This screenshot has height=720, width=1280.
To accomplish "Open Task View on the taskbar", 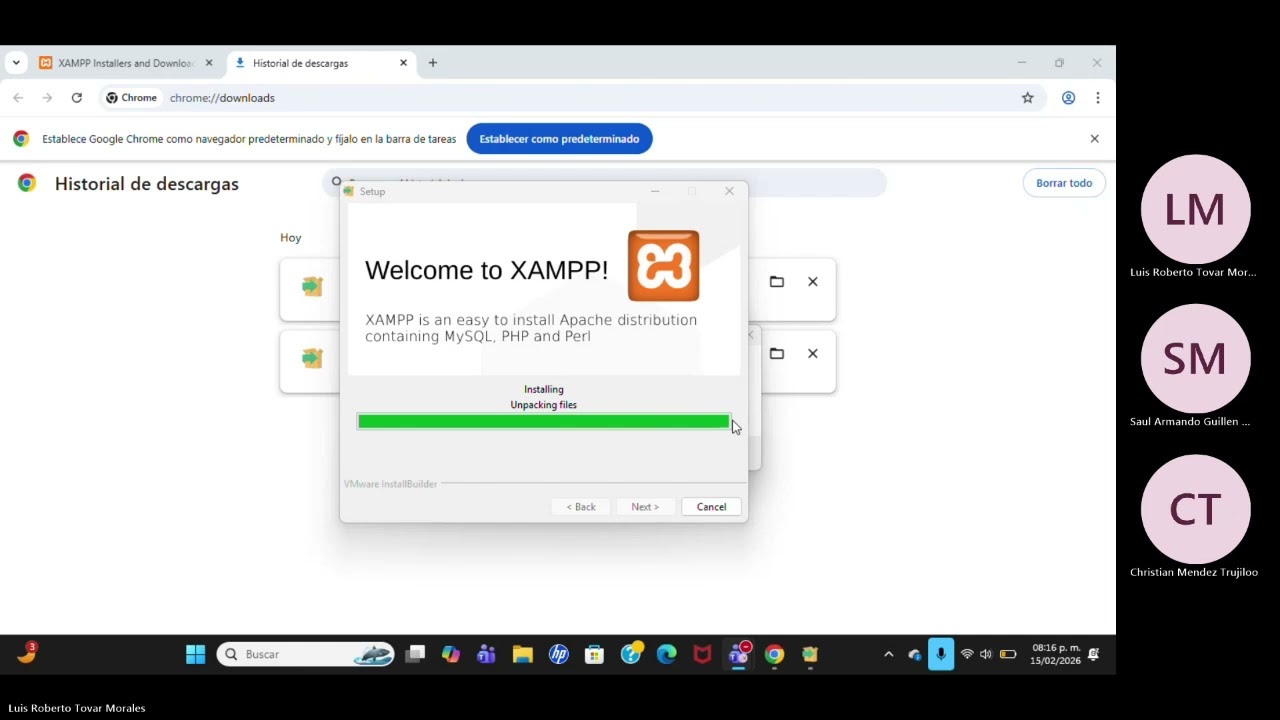I will tap(415, 654).
